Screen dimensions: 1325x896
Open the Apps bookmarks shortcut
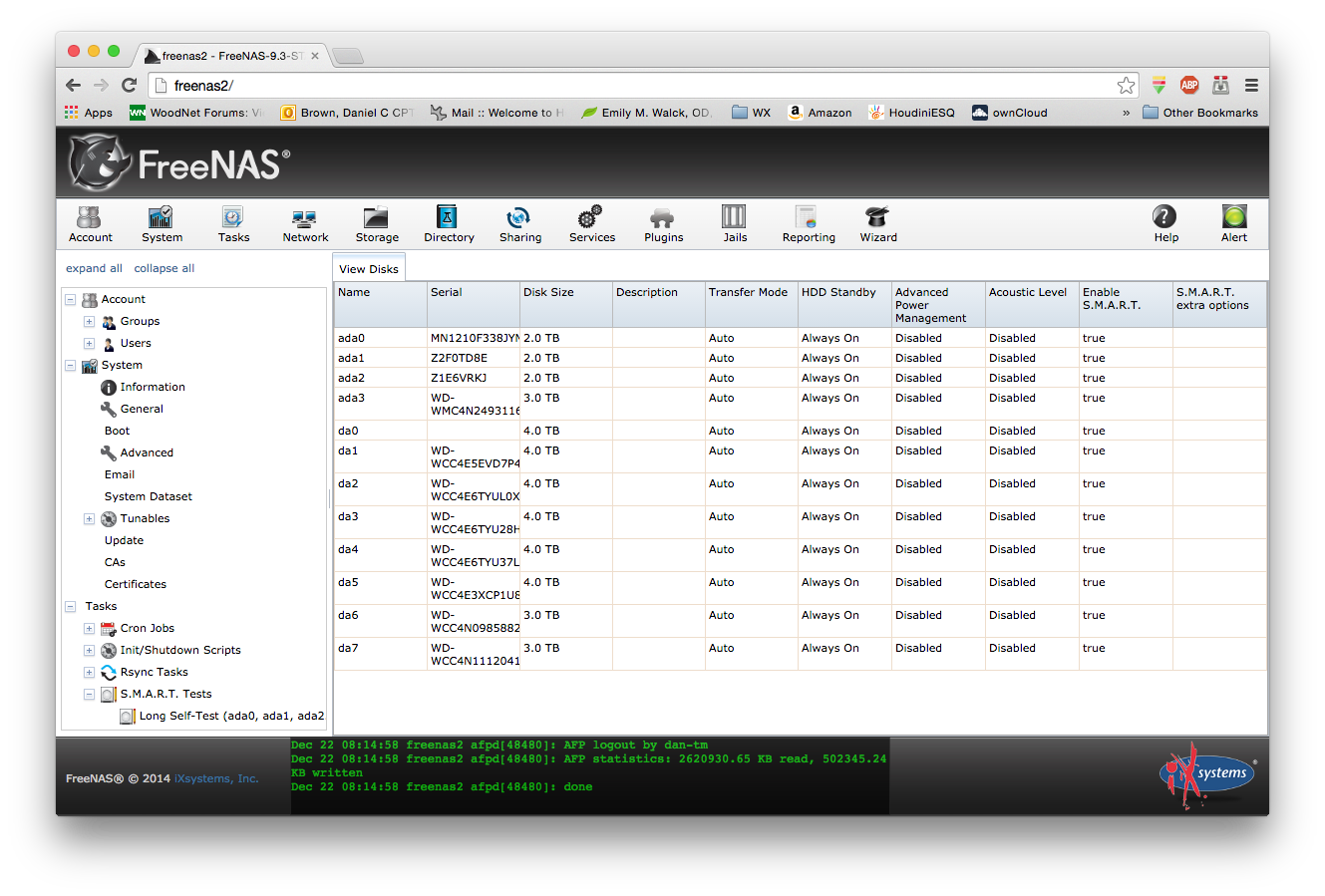click(89, 113)
